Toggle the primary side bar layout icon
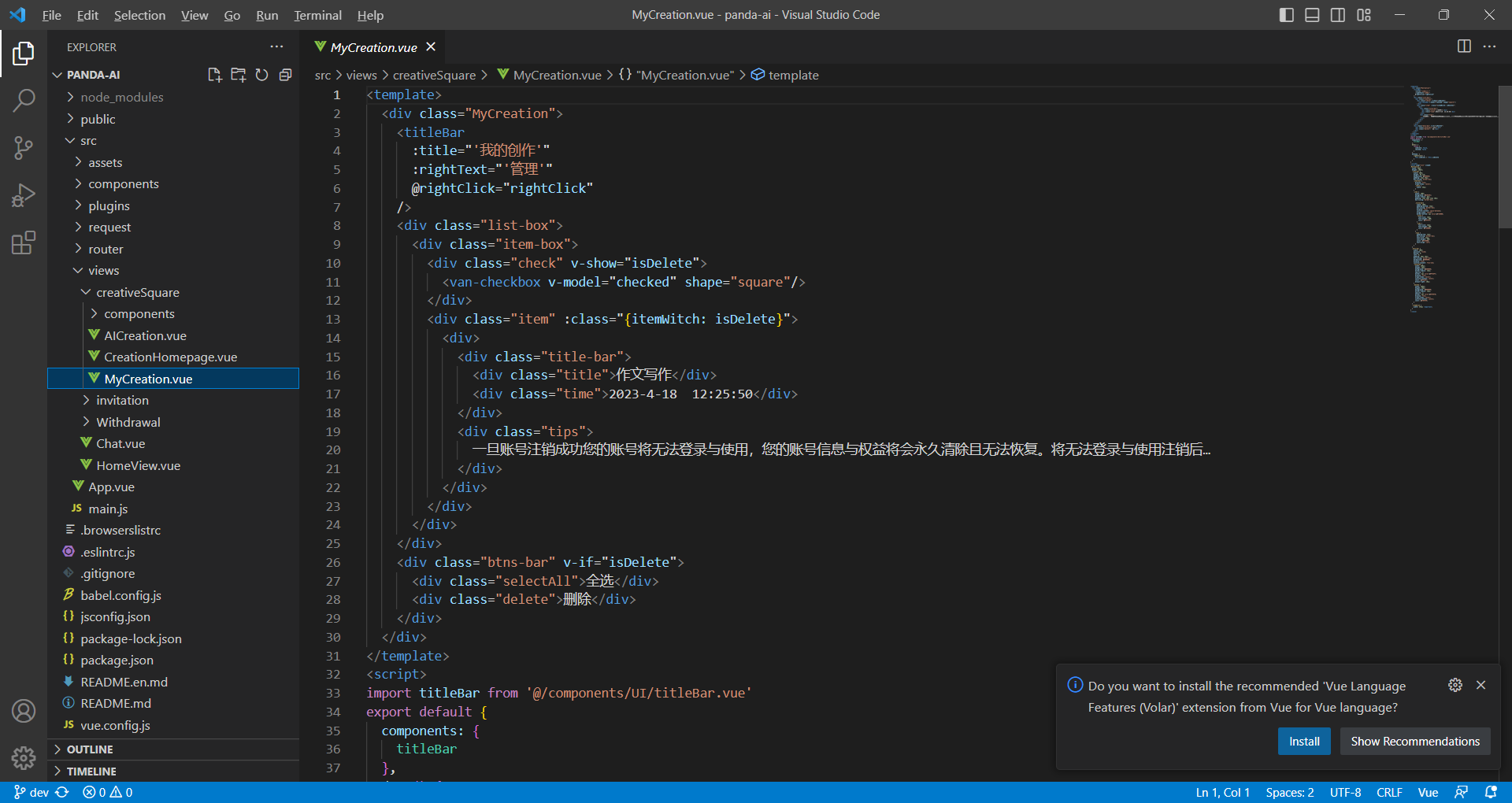 (1287, 15)
